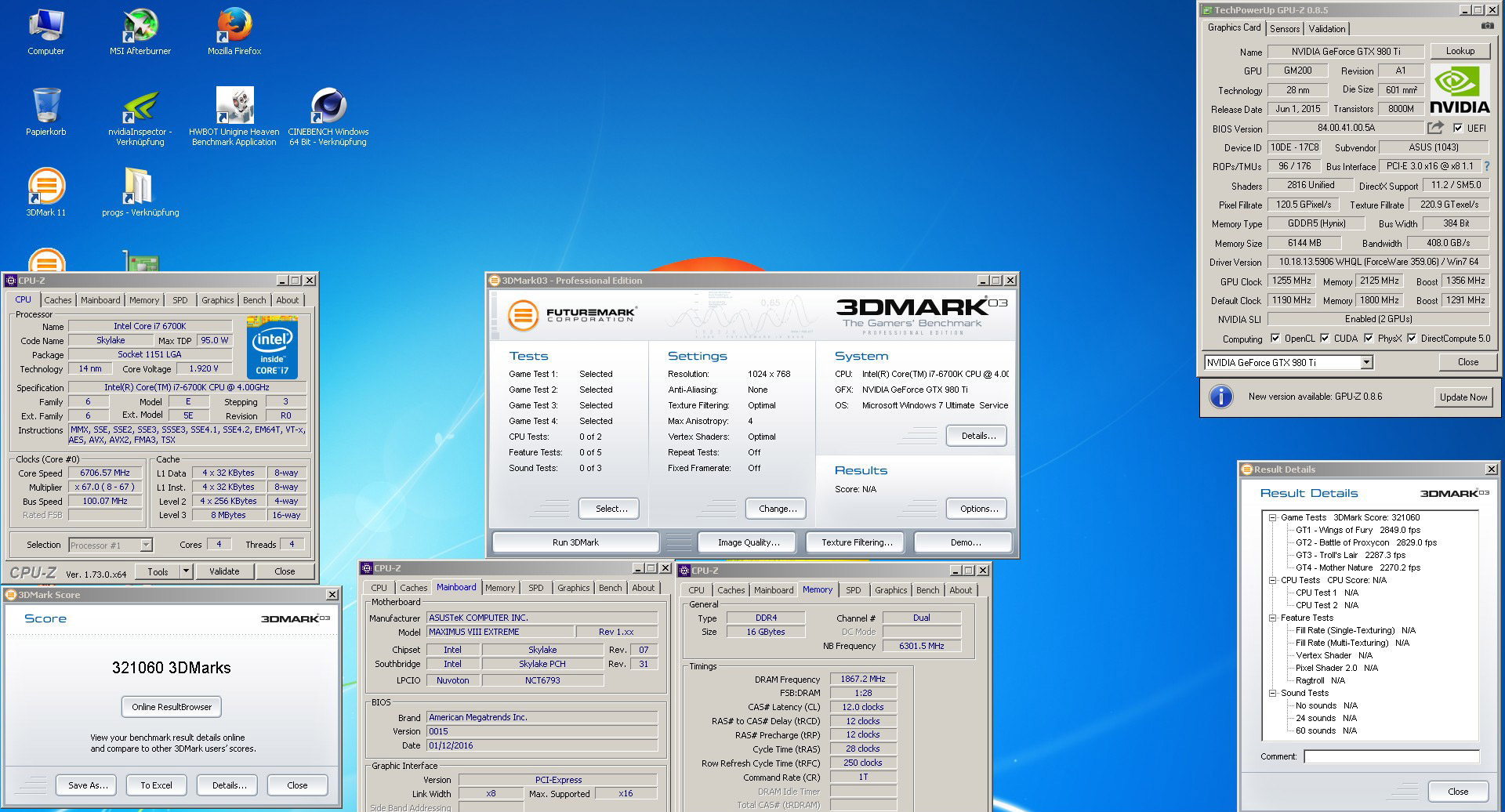Click the CPU-Z Mainboard window title icon

coord(366,568)
